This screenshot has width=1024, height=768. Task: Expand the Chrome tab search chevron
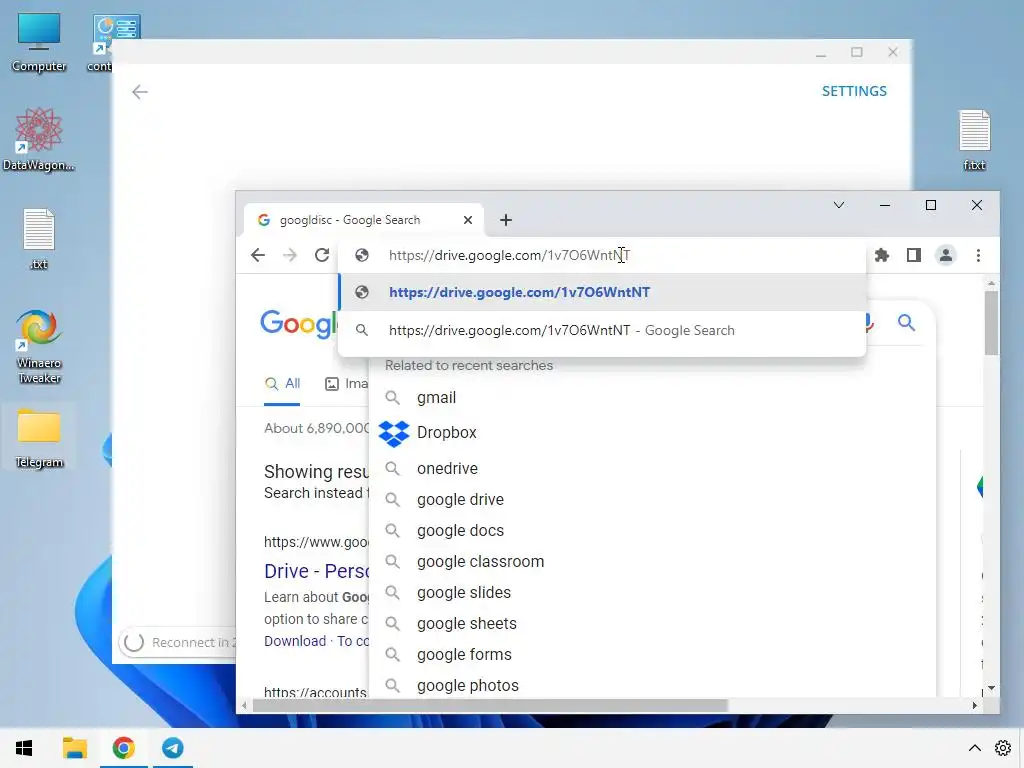pos(839,205)
